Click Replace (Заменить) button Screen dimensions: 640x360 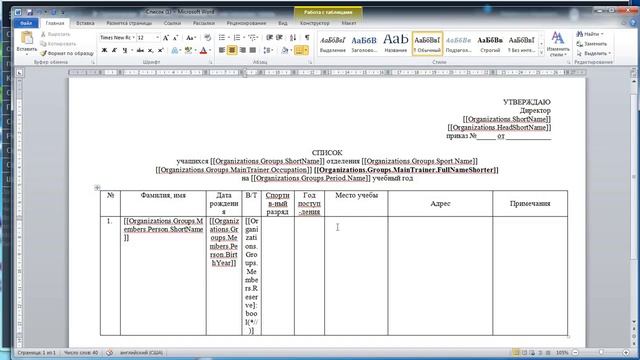(x=592, y=44)
